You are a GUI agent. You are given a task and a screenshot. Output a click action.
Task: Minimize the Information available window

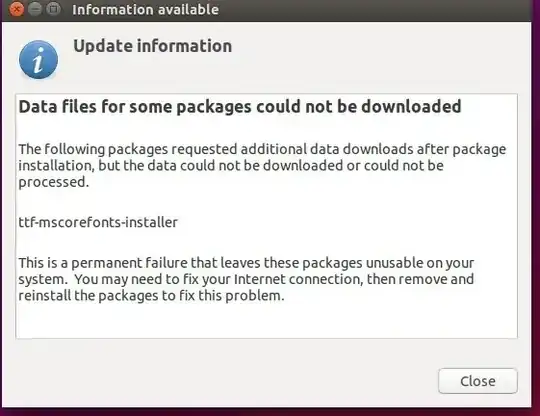(x=35, y=9)
